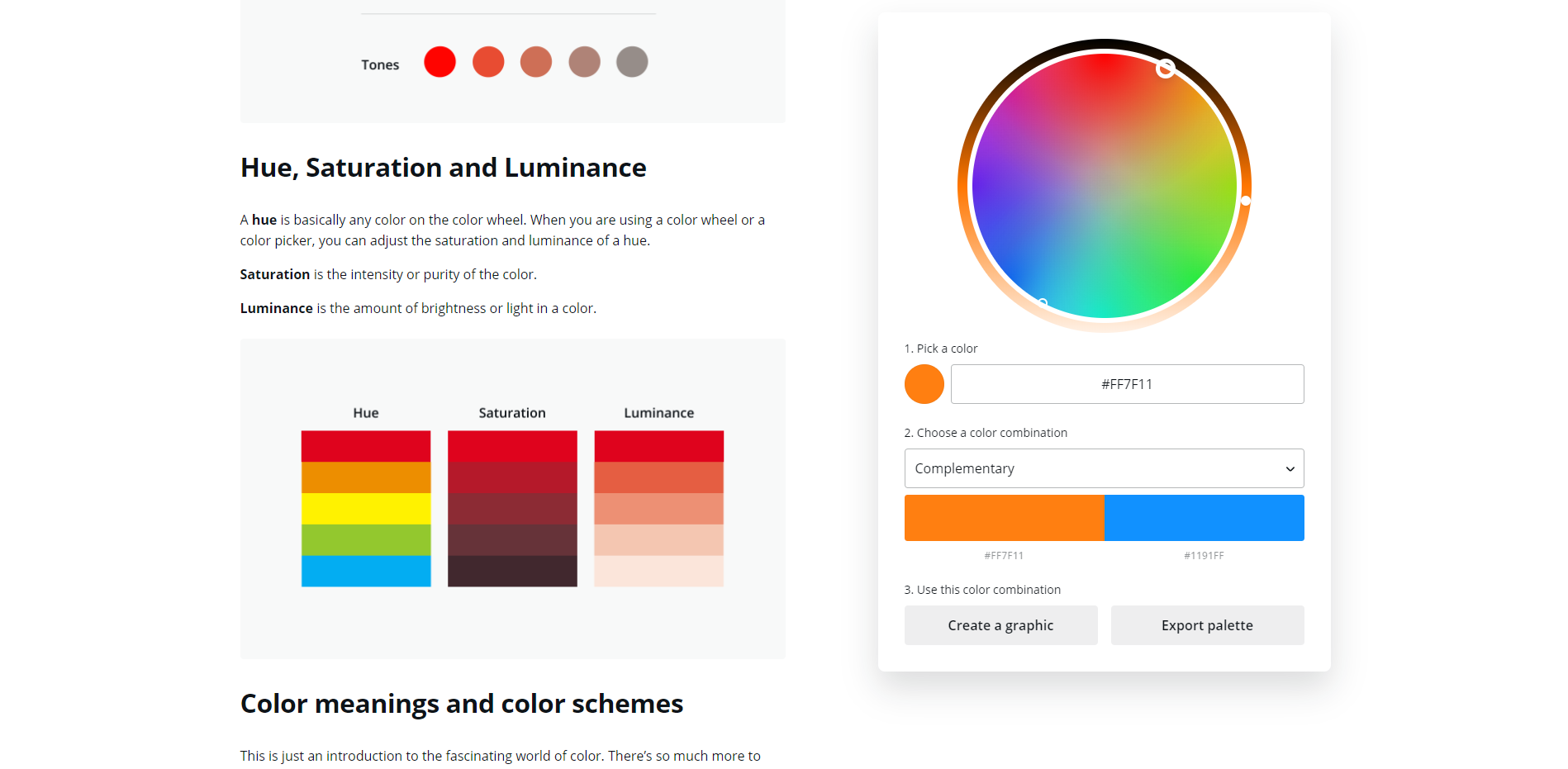The width and height of the screenshot is (1568, 769).
Task: Select the orange palette bar #FF7F11
Action: [x=1004, y=518]
